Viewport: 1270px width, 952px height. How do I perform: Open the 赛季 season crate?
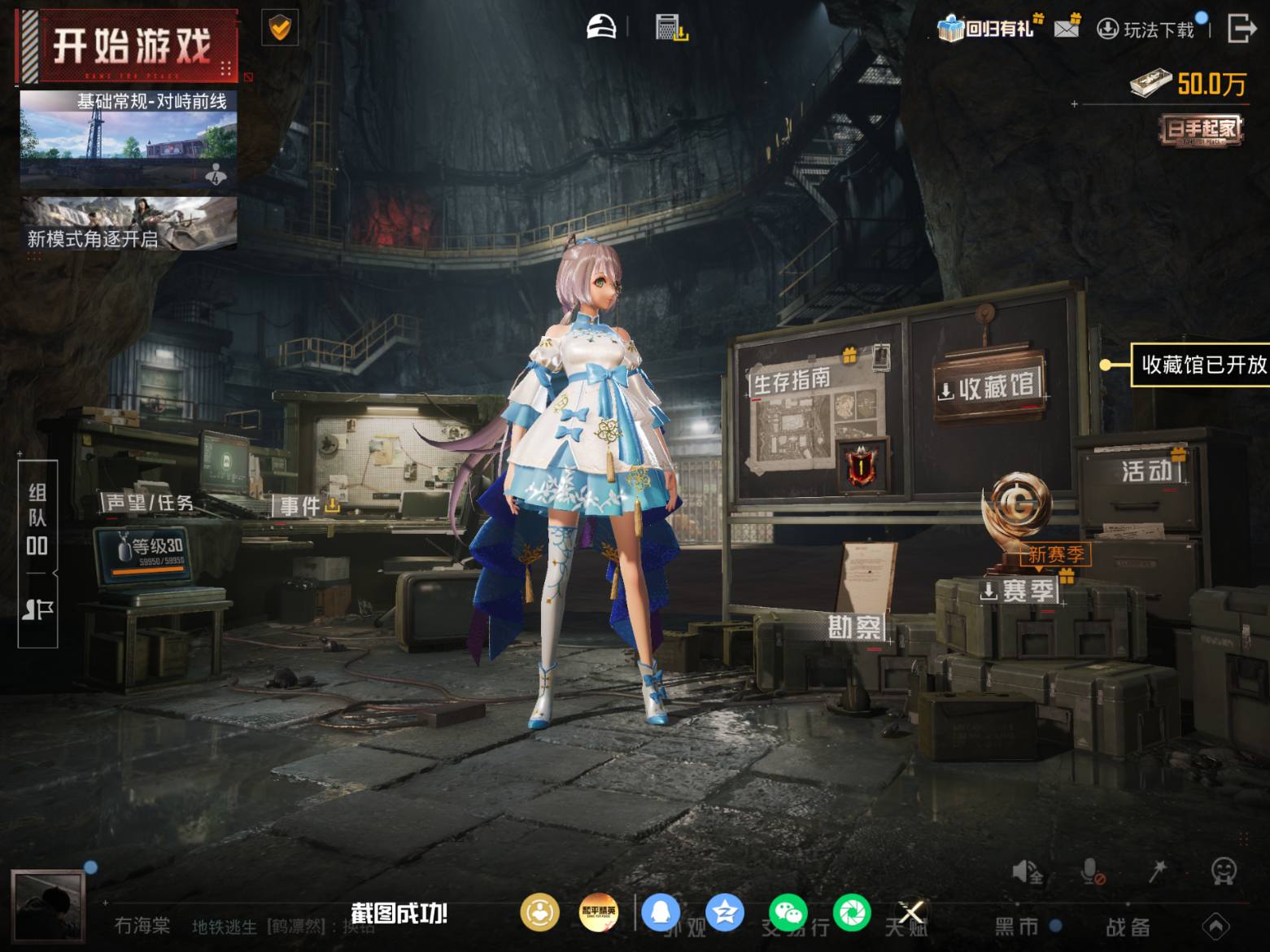pyautogui.click(x=1019, y=591)
